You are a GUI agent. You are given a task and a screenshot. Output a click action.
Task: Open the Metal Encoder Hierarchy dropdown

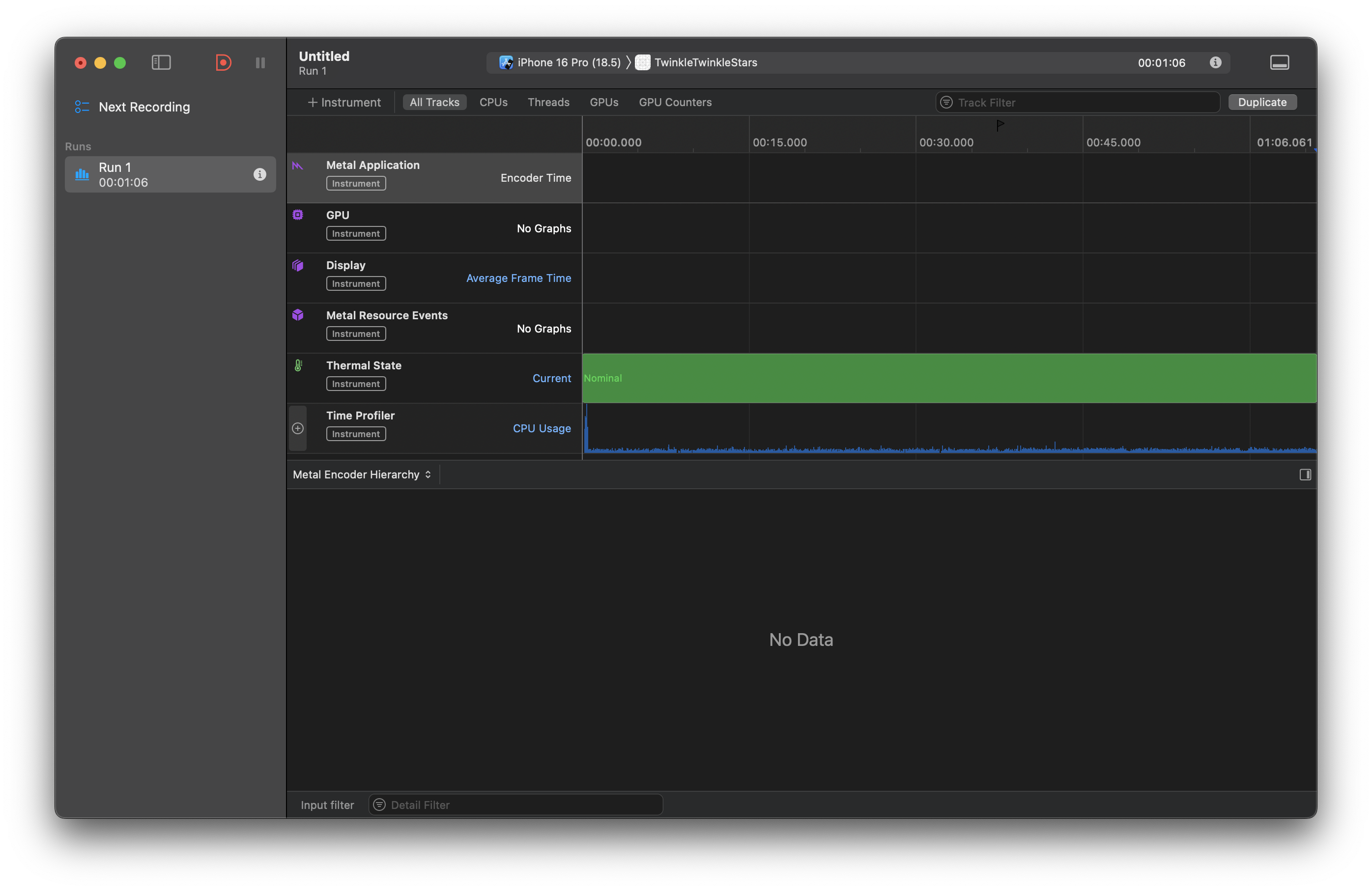click(x=362, y=474)
